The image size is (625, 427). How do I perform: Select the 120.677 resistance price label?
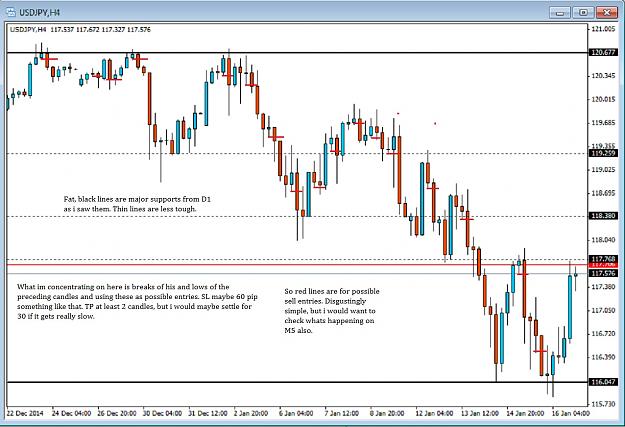(x=603, y=52)
